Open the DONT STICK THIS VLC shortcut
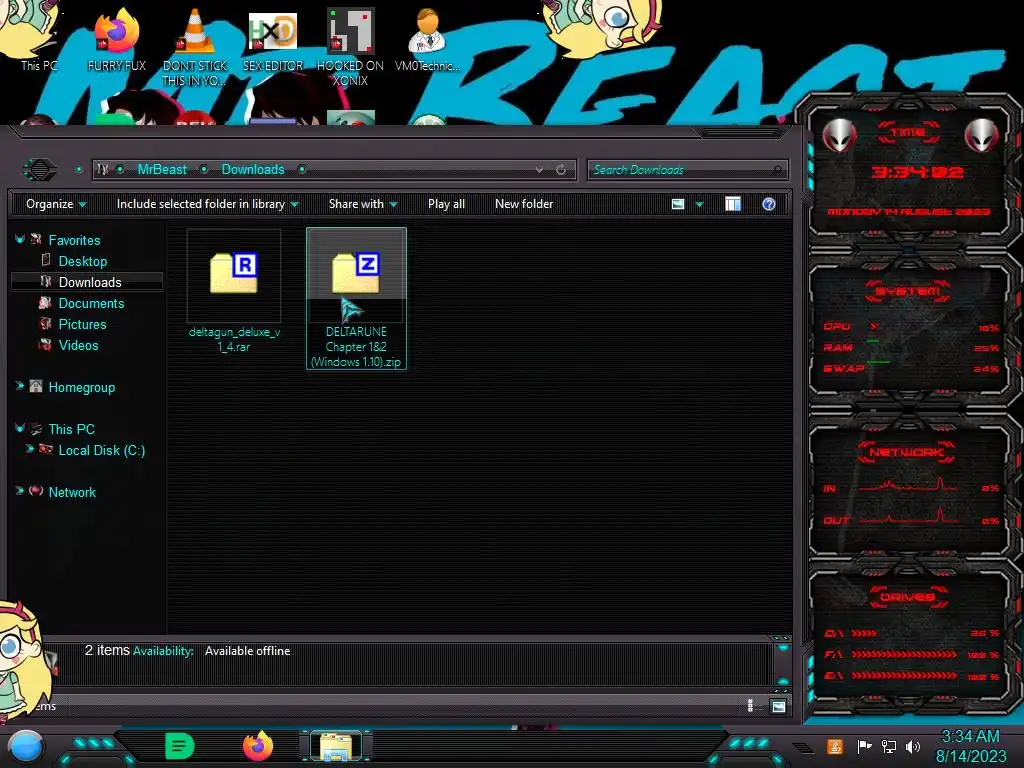The image size is (1024, 768). tap(195, 47)
